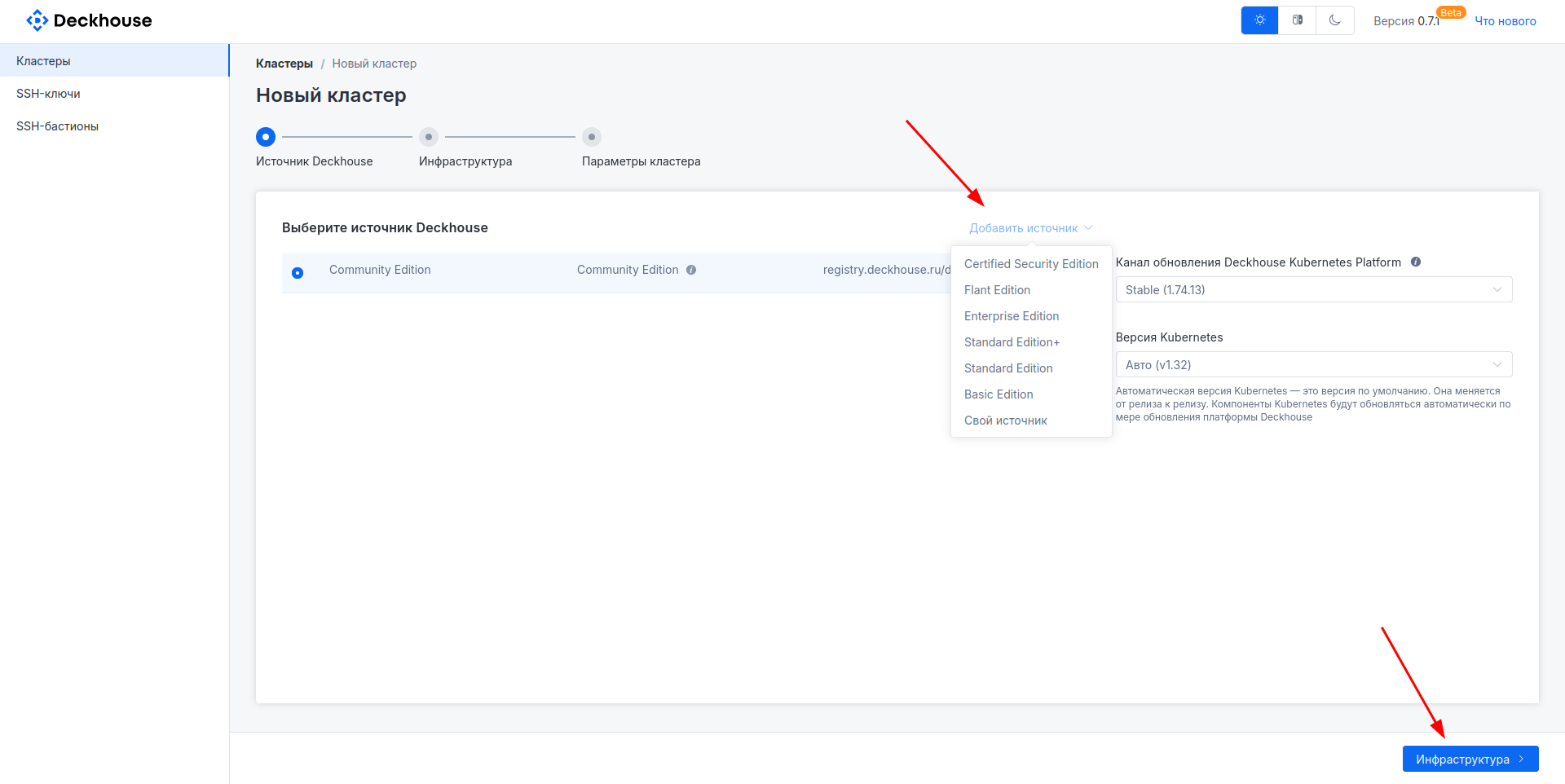Select the system theme icon

click(x=1297, y=20)
